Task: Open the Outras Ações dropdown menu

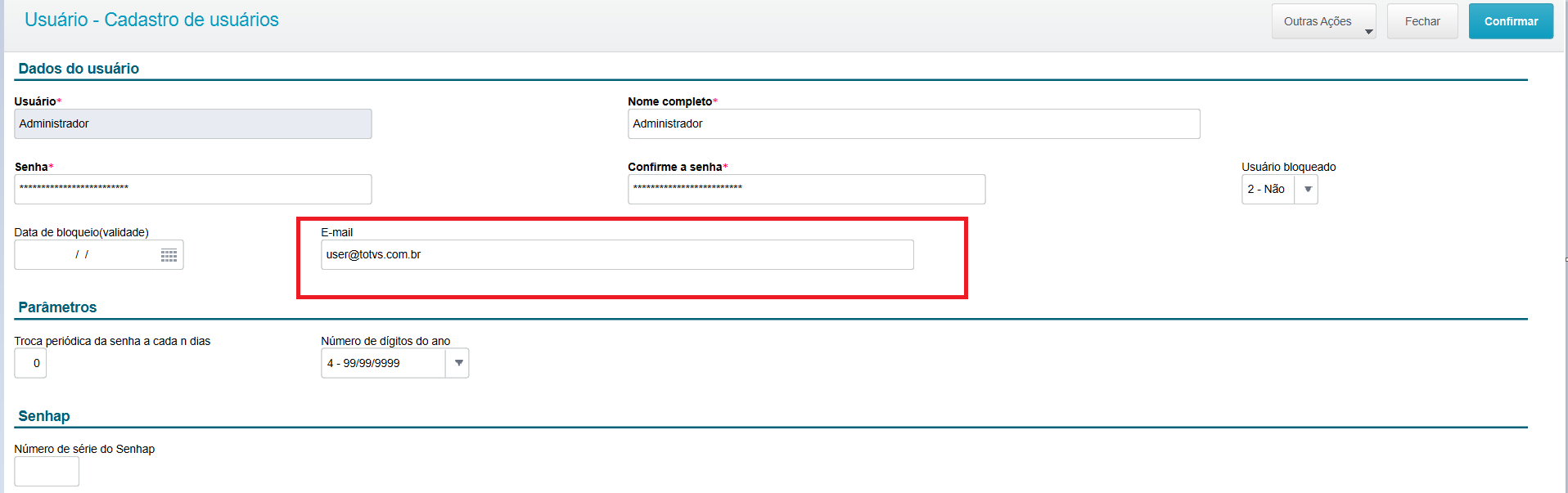Action: [x=1323, y=21]
